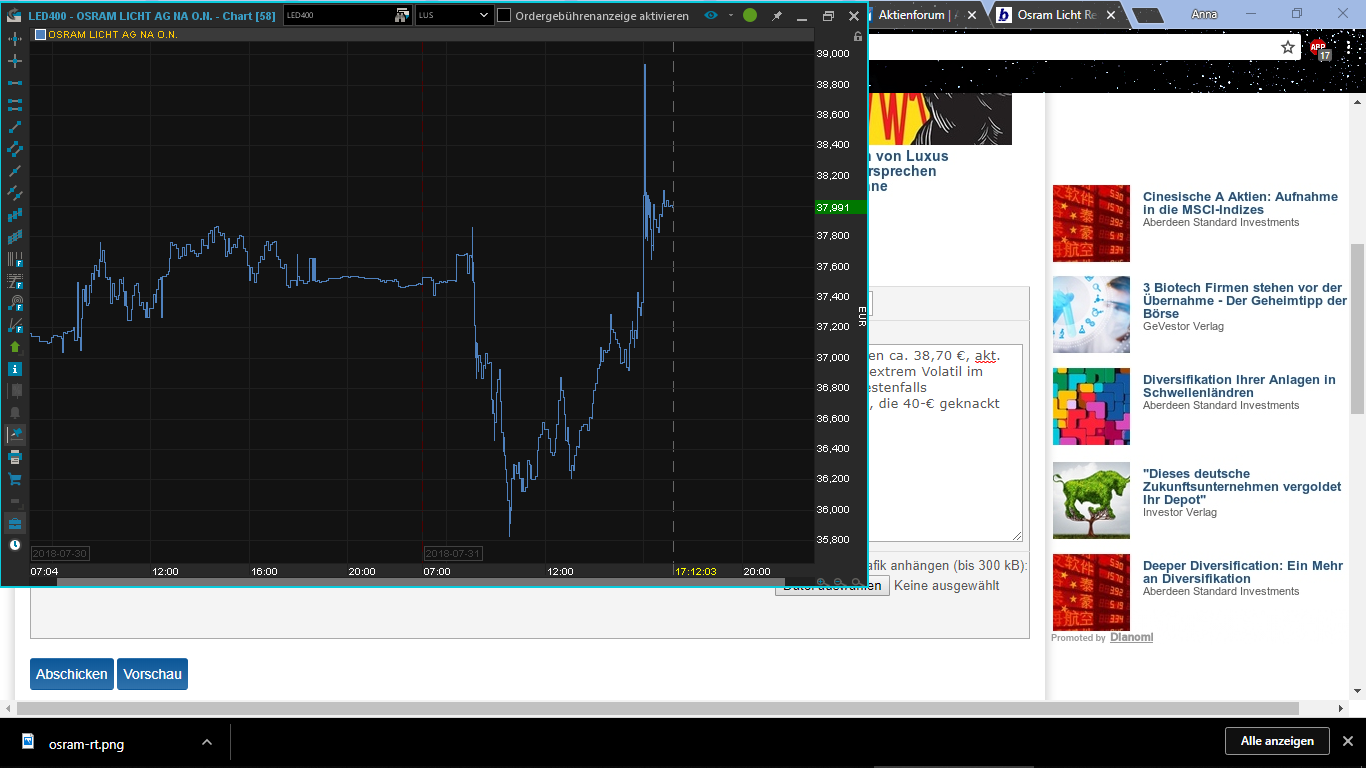Open the Anna profile button in browser
Image resolution: width=1366 pixels, height=768 pixels.
1205,15
